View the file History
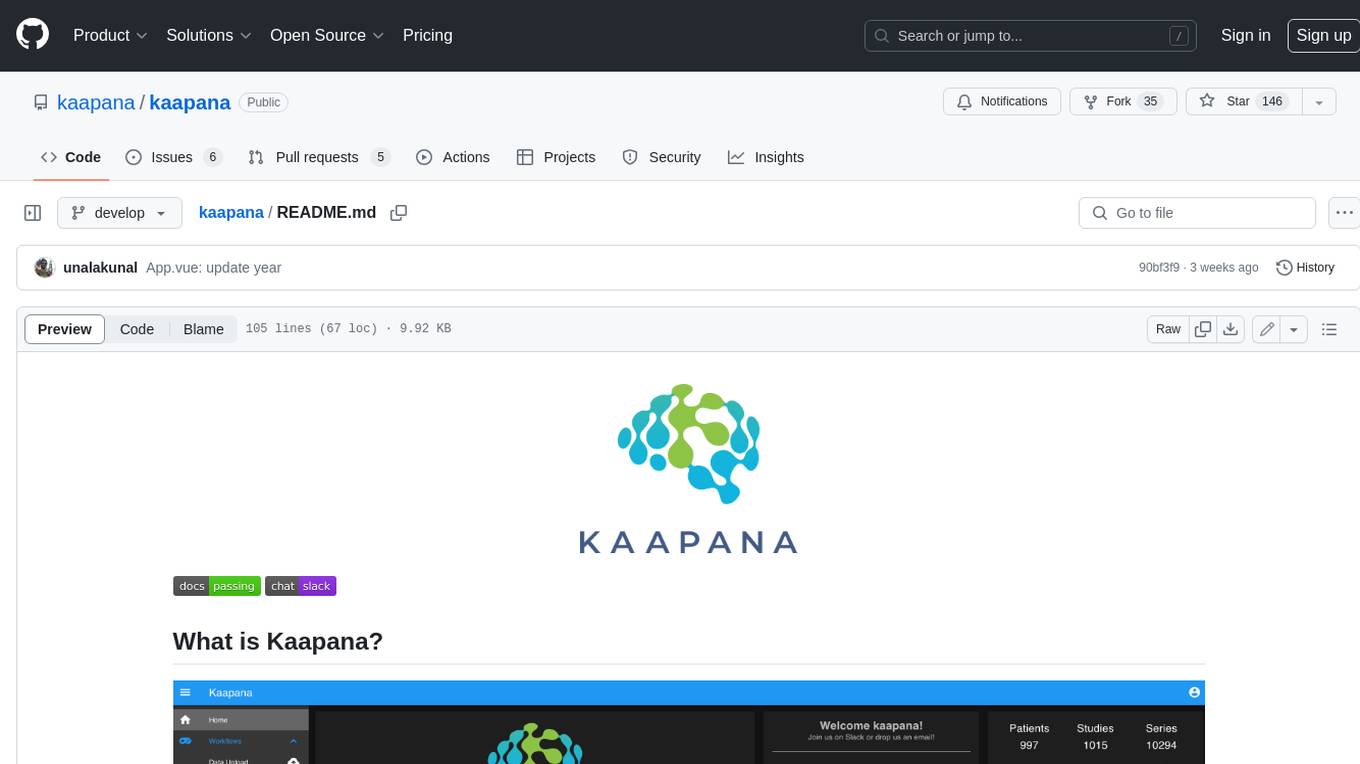 coord(1305,268)
